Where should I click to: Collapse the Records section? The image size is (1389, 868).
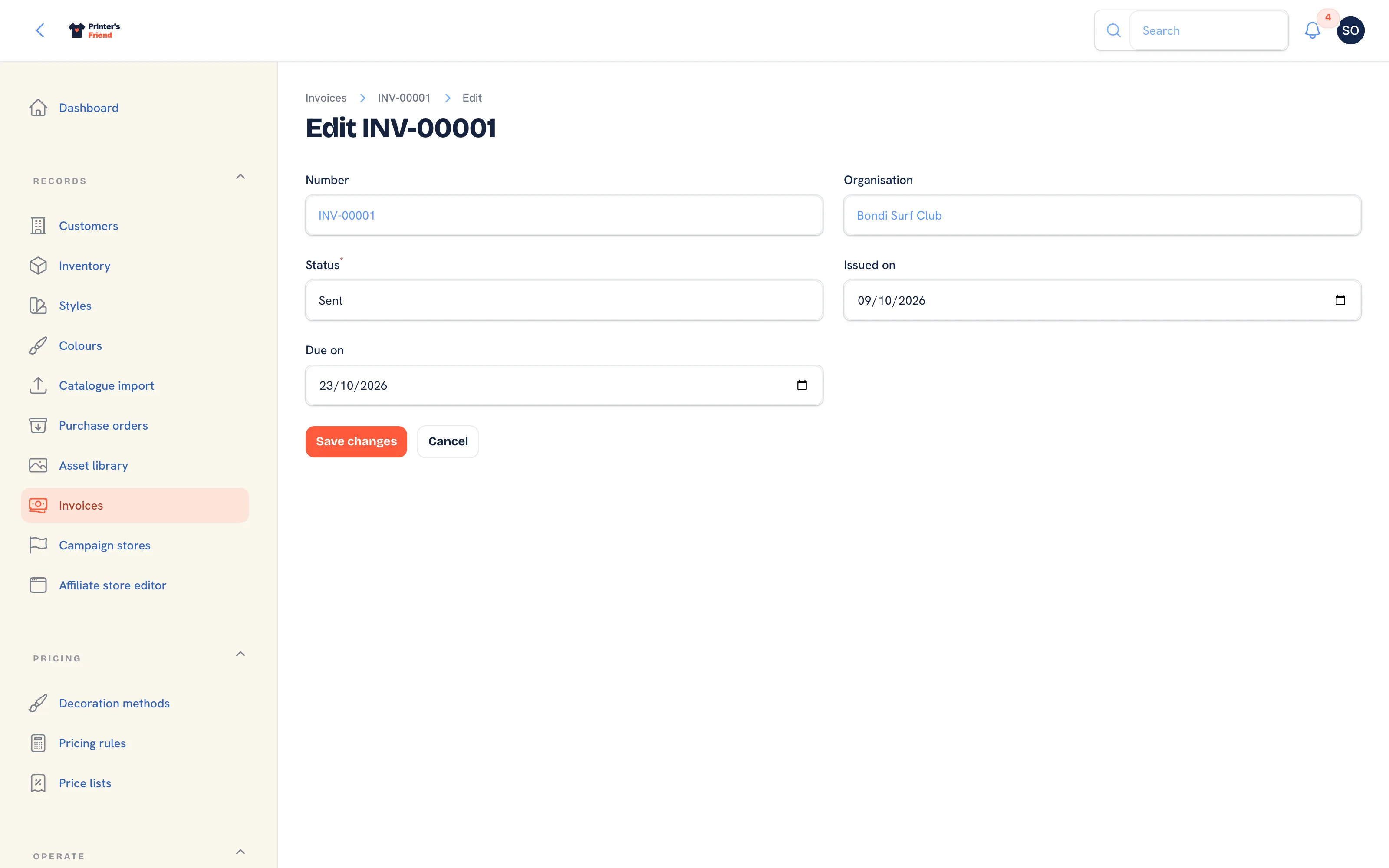pyautogui.click(x=240, y=177)
